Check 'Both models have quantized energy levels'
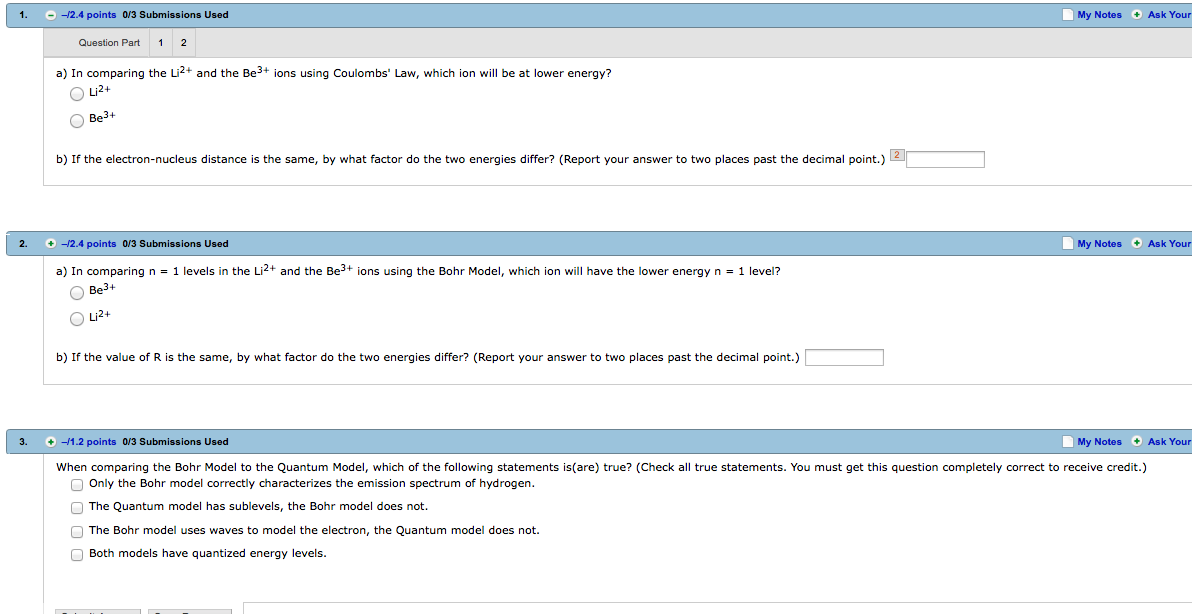This screenshot has width=1192, height=614. (x=77, y=555)
